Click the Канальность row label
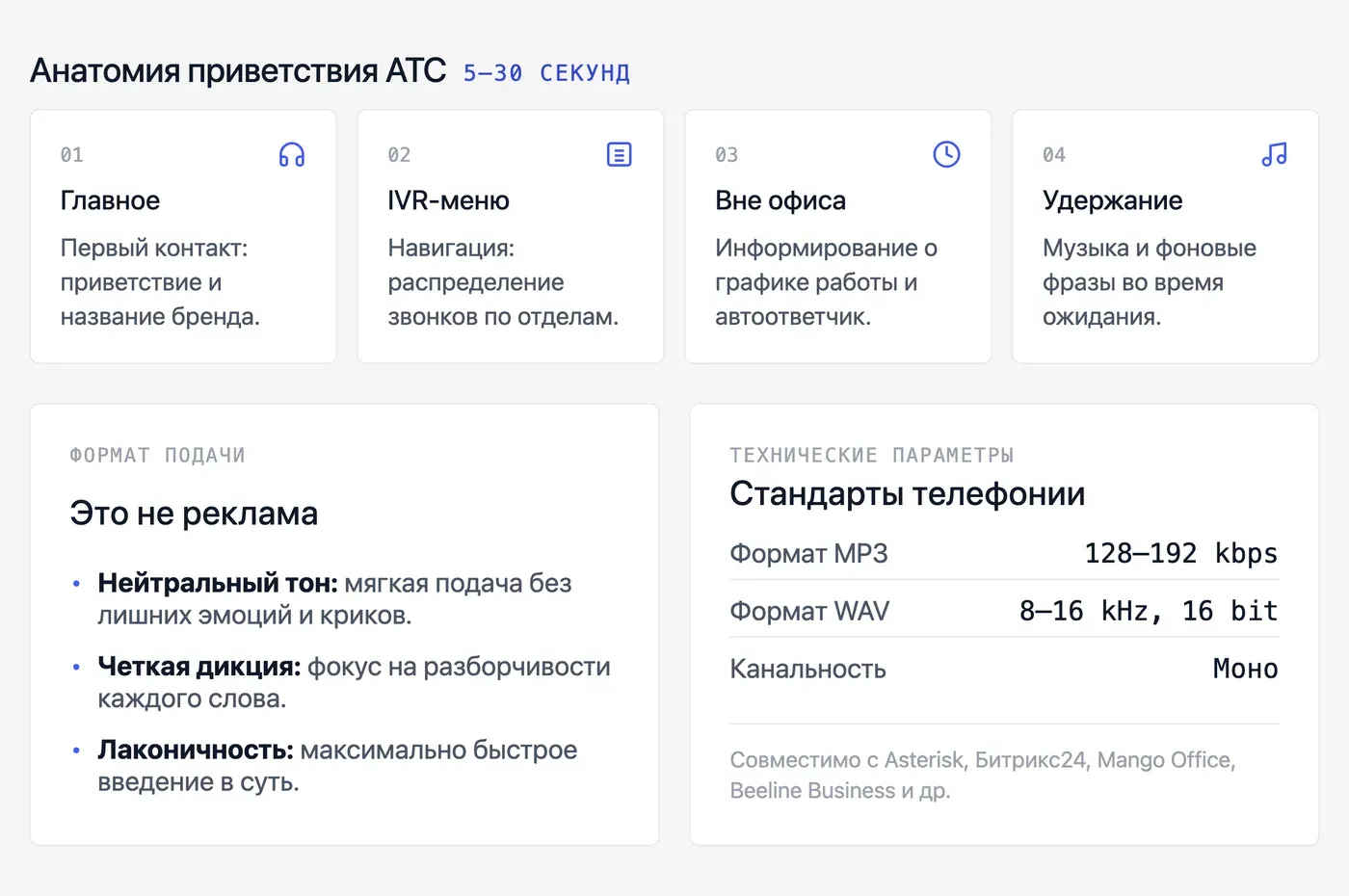 pos(807,669)
